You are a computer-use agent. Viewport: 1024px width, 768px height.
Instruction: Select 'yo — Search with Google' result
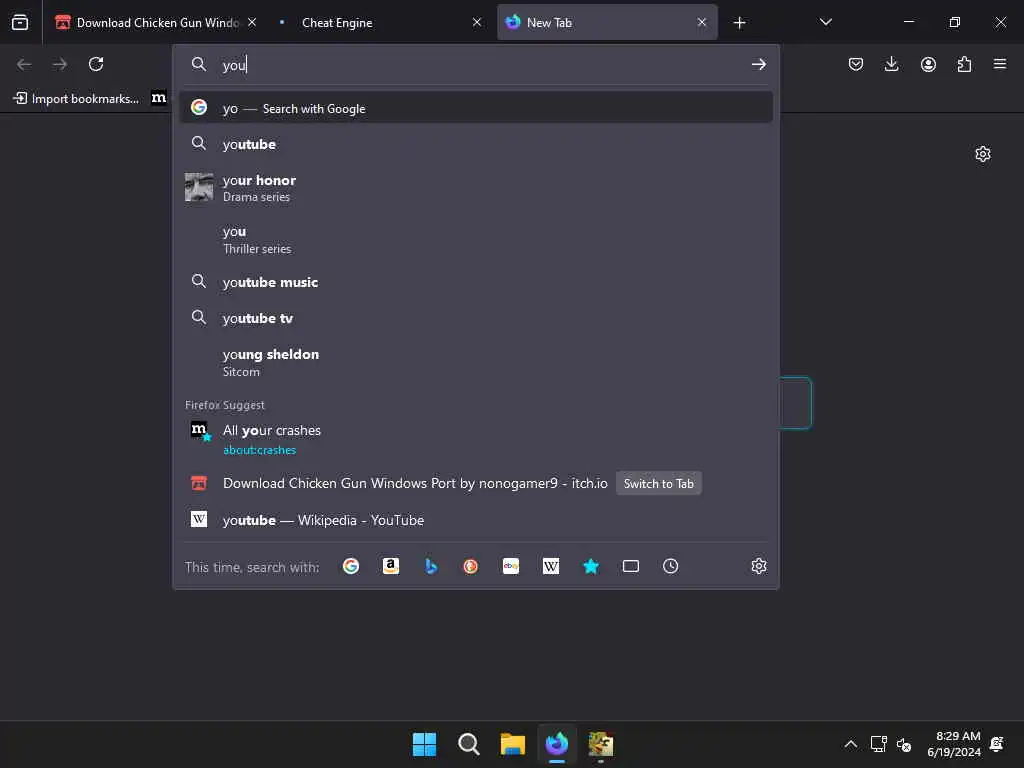(476, 108)
